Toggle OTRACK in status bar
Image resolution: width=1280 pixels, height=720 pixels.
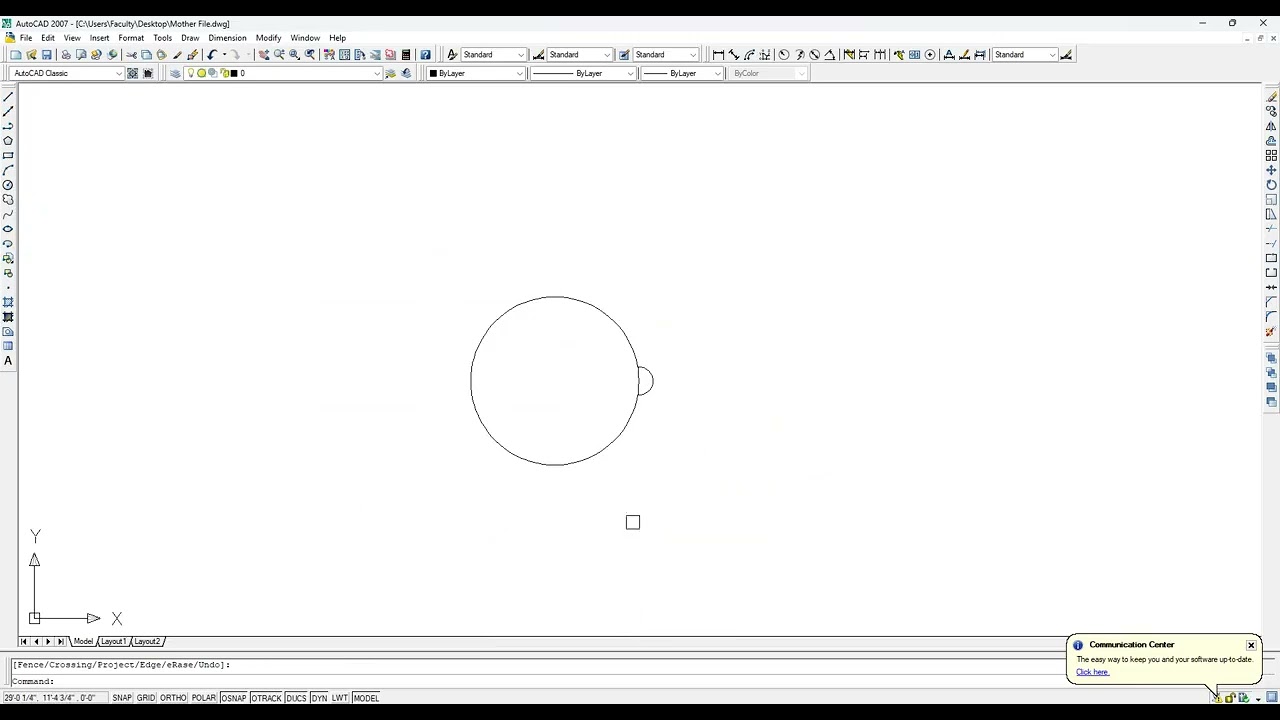(x=266, y=698)
